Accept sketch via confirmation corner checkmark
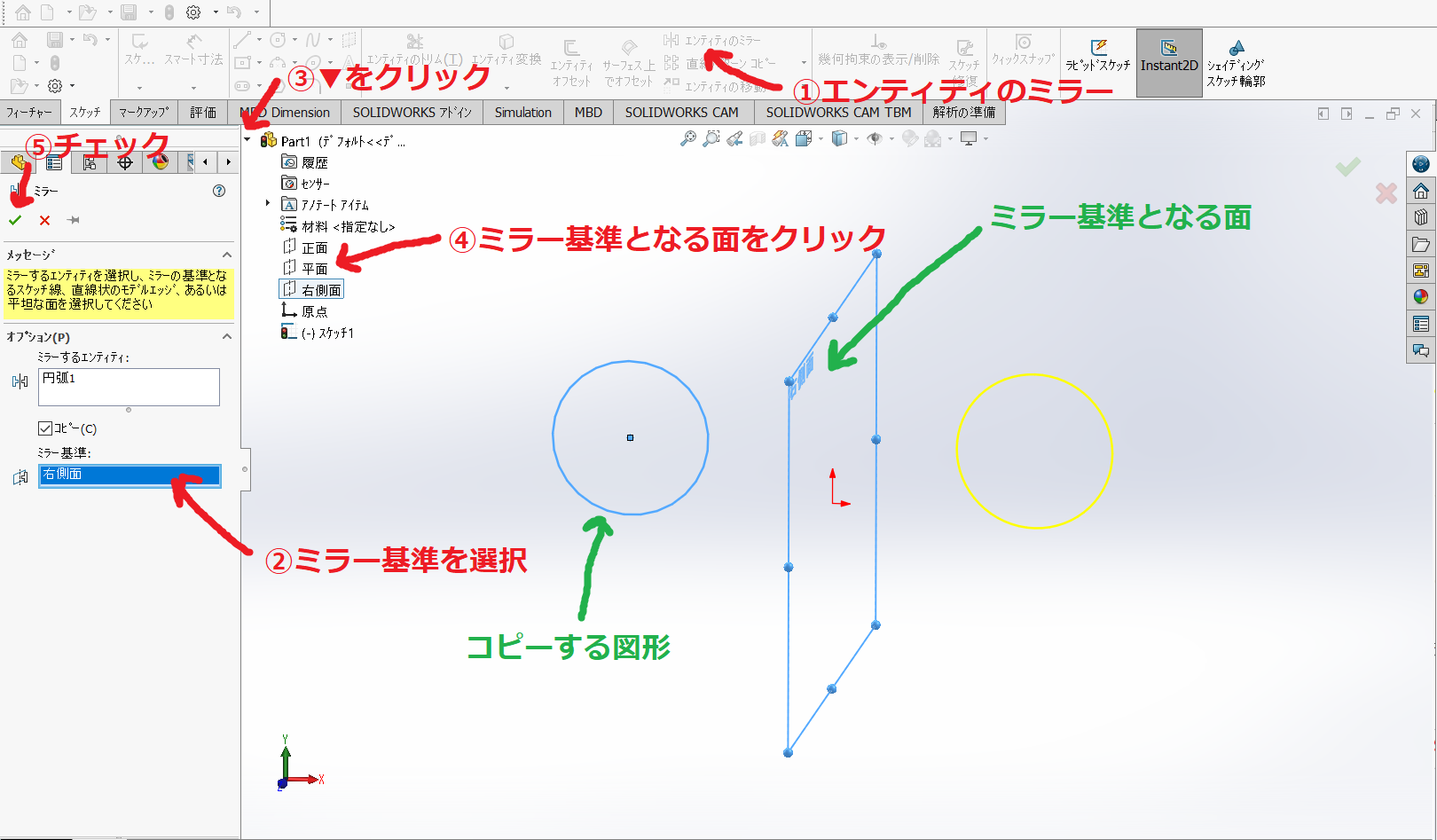 click(x=1348, y=167)
